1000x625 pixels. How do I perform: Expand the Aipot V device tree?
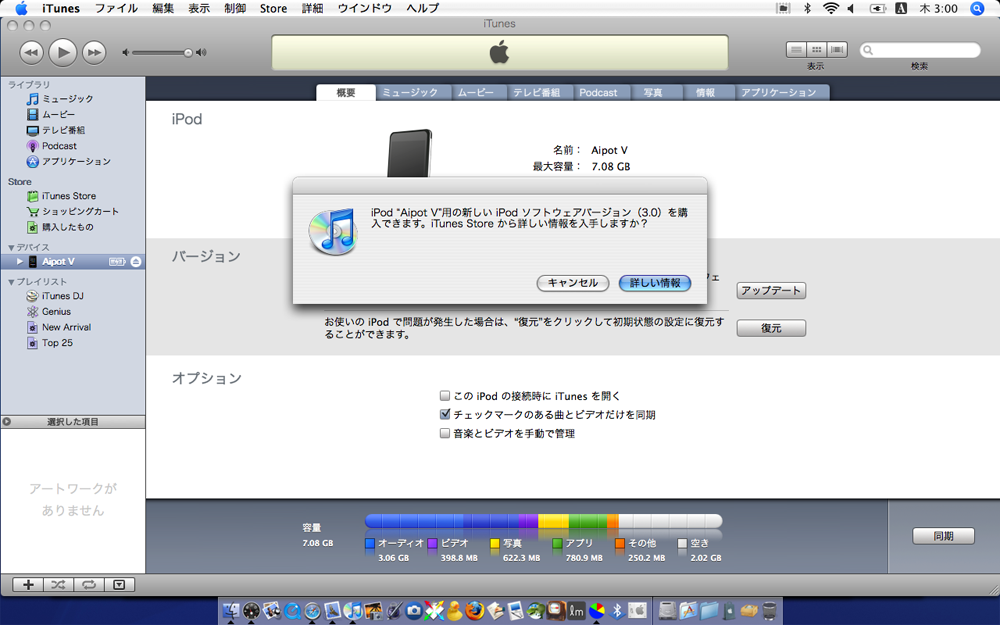click(20, 261)
